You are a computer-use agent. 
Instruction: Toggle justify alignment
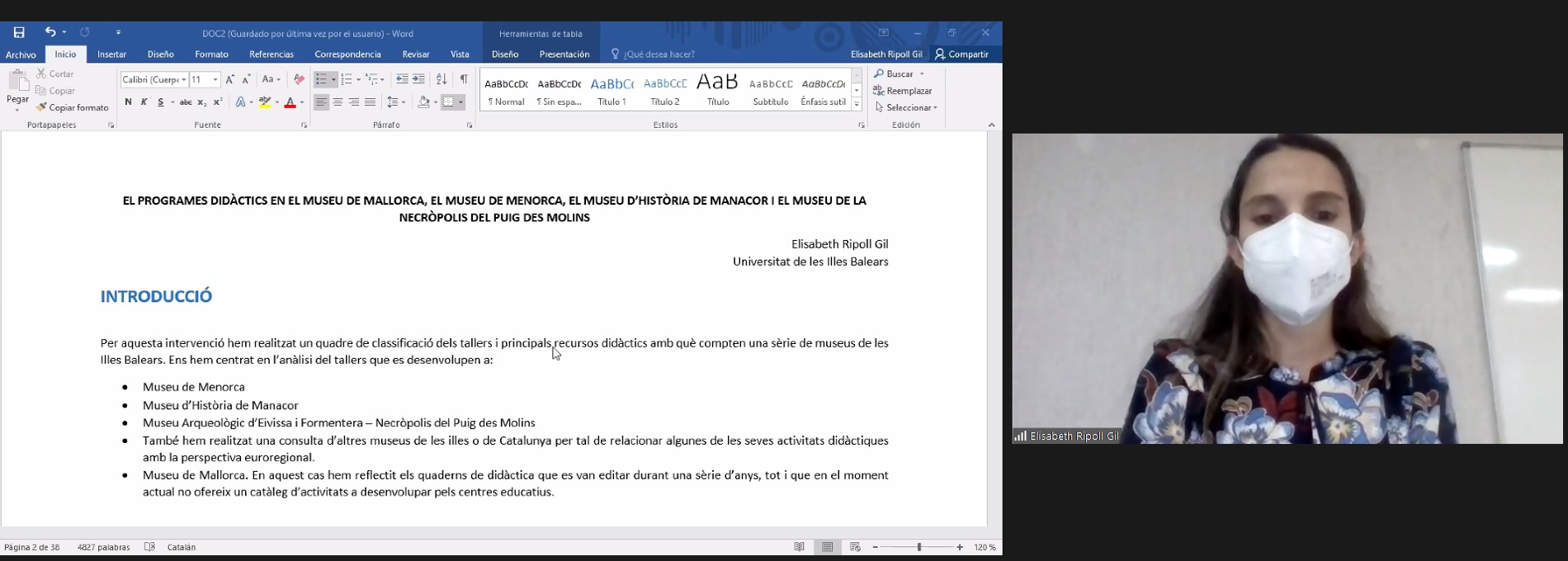pos(371,102)
